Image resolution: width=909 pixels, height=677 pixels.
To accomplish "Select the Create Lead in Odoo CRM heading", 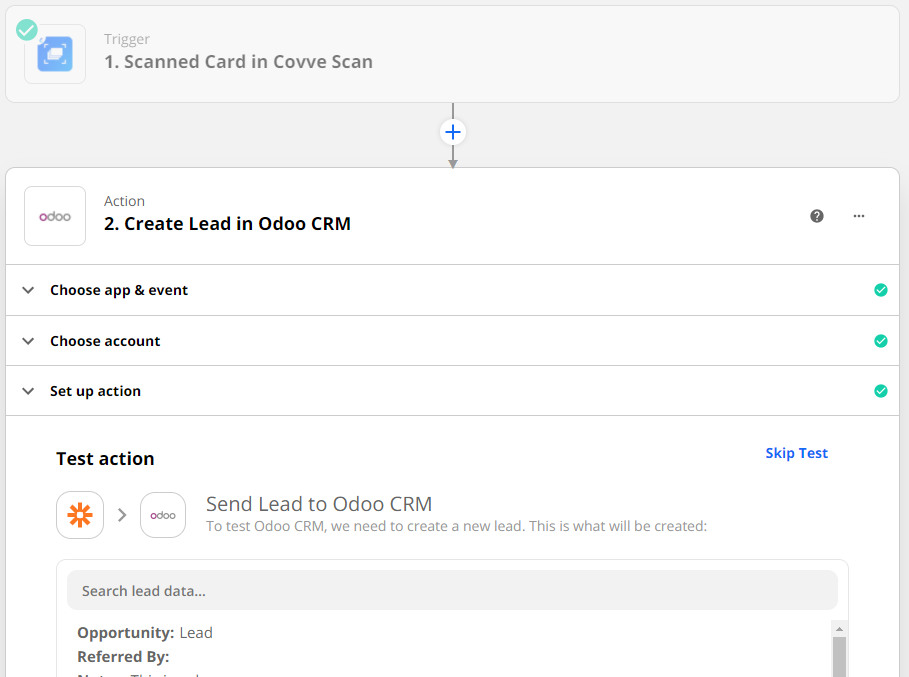I will (227, 223).
